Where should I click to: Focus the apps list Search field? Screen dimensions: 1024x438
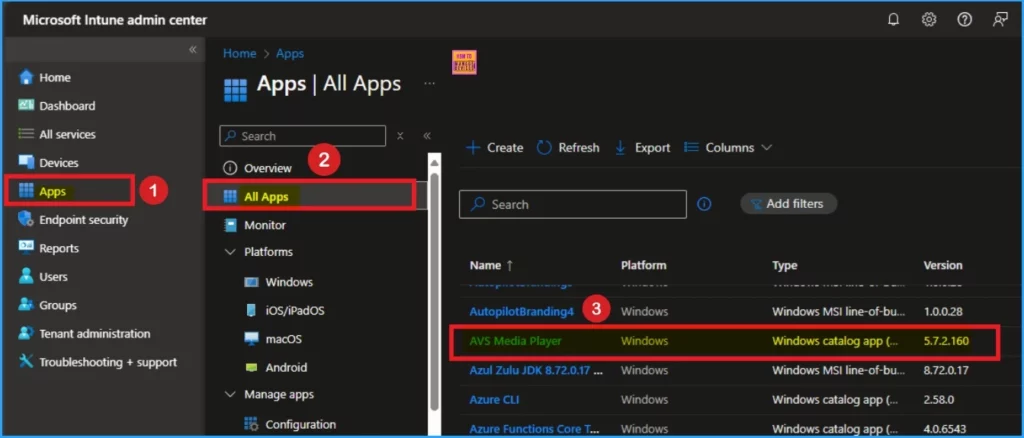[x=573, y=204]
